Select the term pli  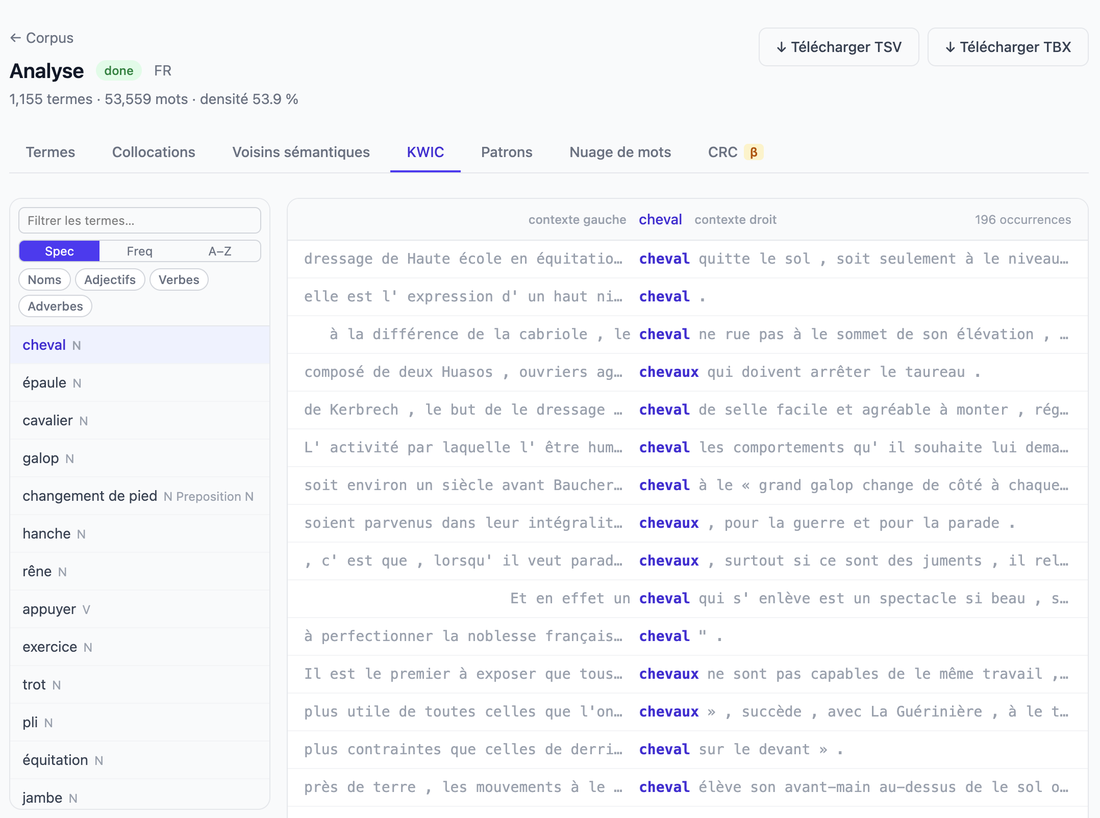point(140,723)
